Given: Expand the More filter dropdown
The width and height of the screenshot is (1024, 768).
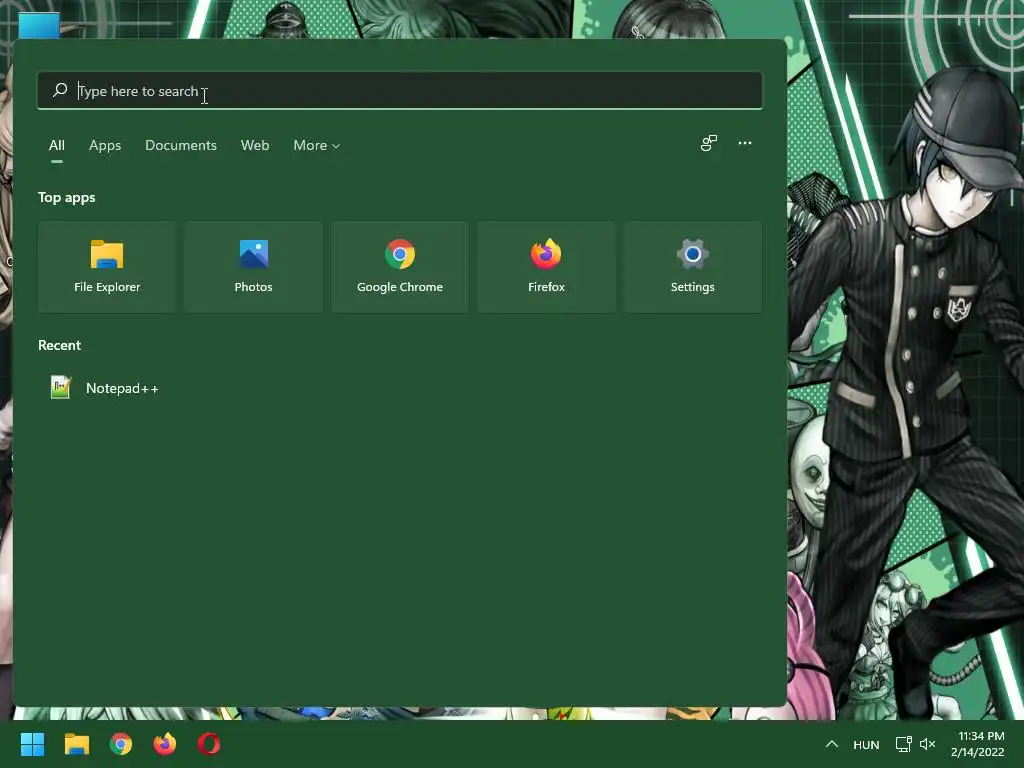Looking at the screenshot, I should (x=317, y=145).
